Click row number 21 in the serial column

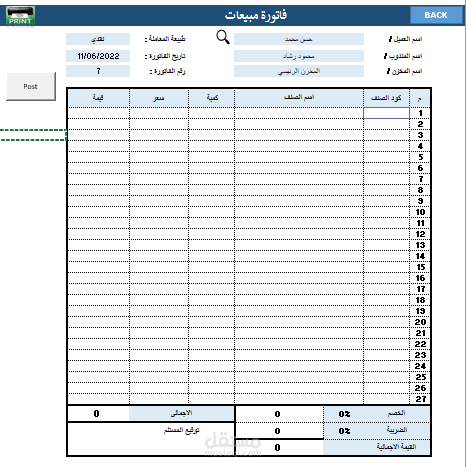[x=420, y=333]
